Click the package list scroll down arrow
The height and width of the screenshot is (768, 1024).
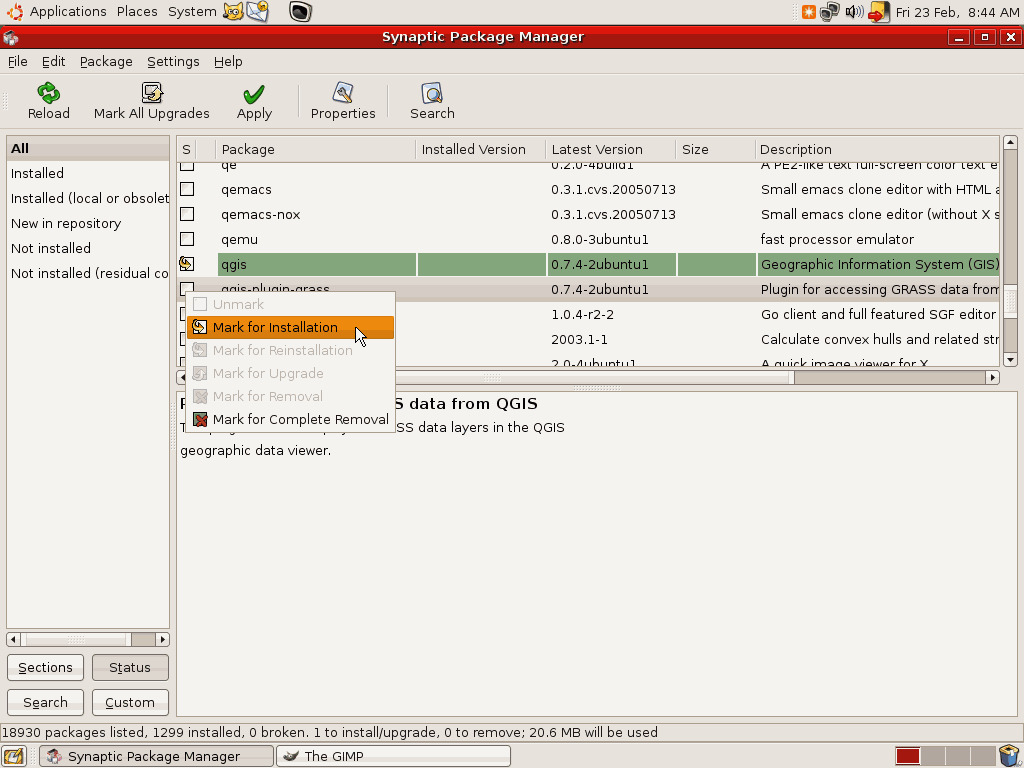tap(1010, 360)
